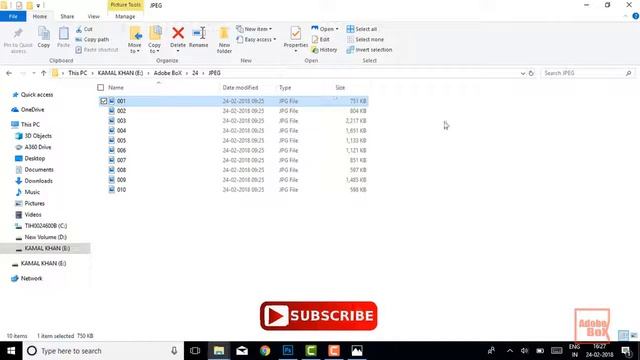Click the red Delete icon

tap(178, 33)
